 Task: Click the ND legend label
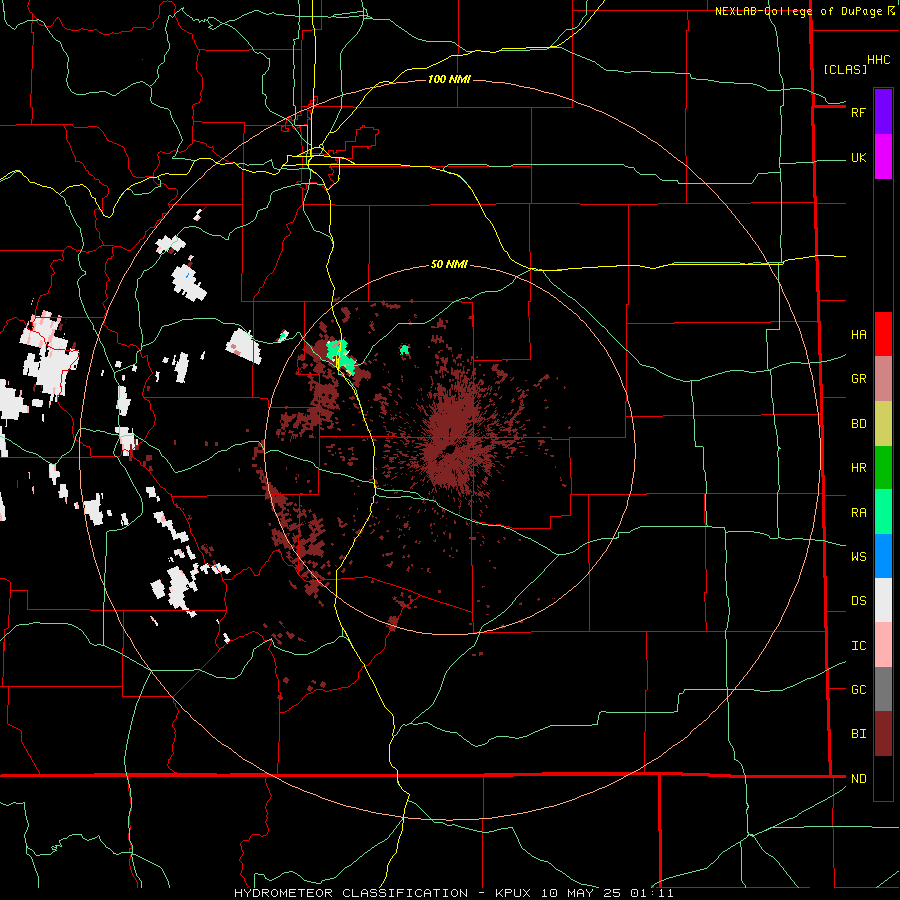858,779
